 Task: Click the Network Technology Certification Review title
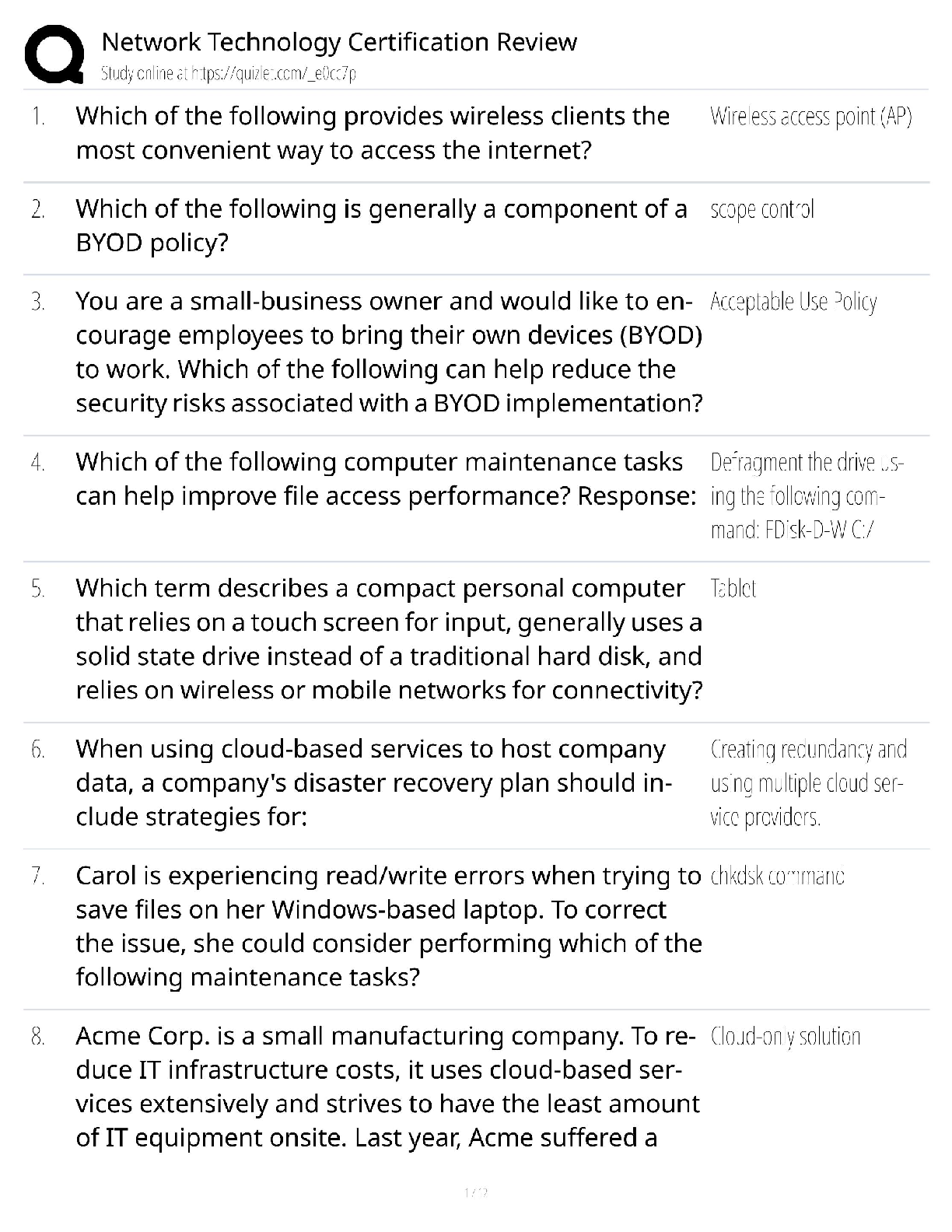click(x=339, y=41)
